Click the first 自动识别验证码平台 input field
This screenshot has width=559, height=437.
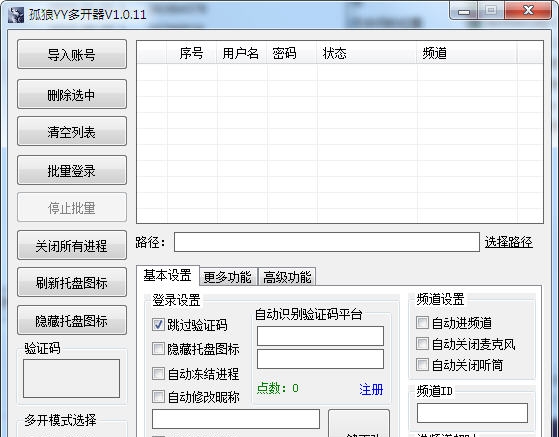pyautogui.click(x=320, y=336)
